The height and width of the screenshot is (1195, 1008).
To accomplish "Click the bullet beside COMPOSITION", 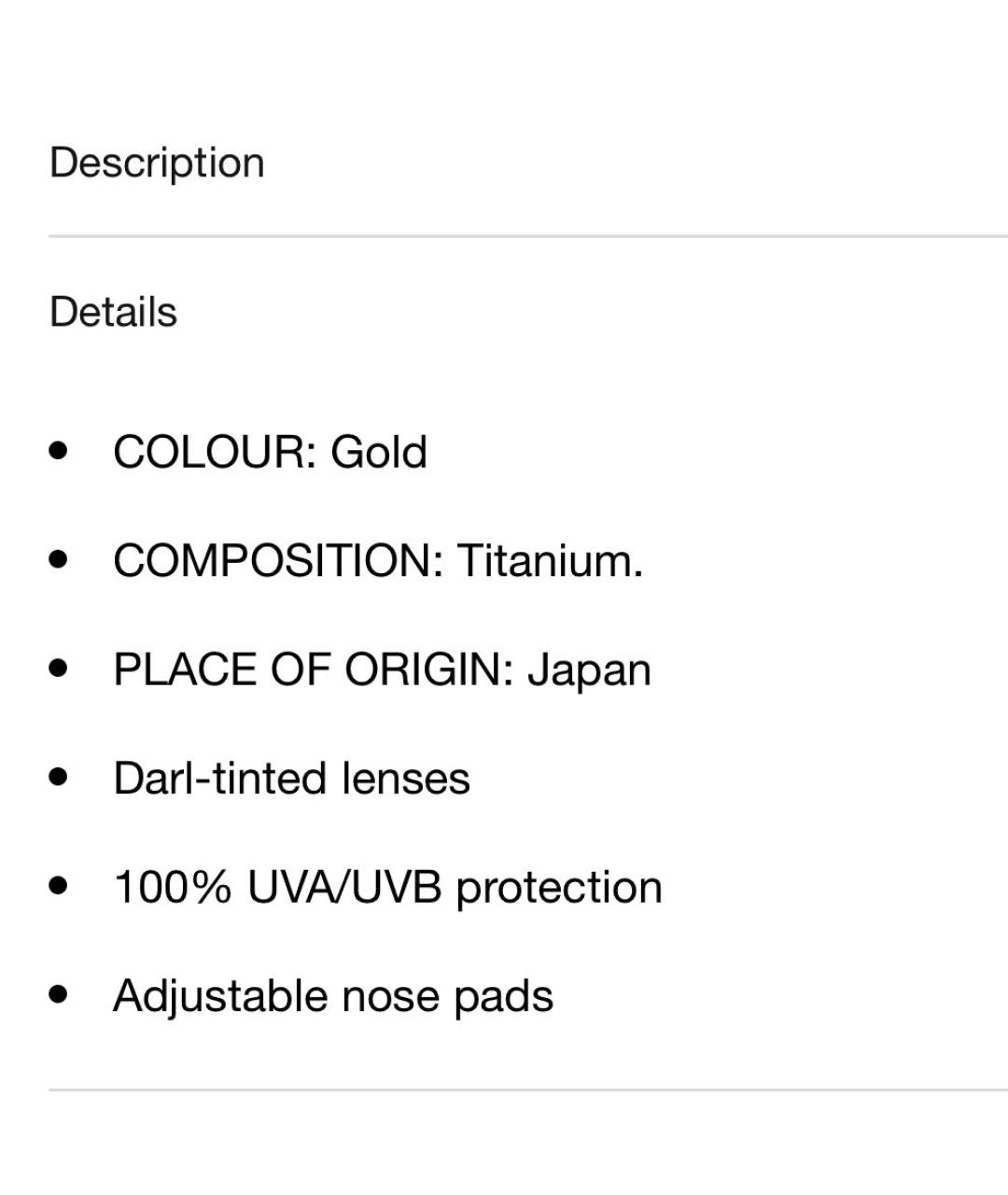I will tap(60, 560).
